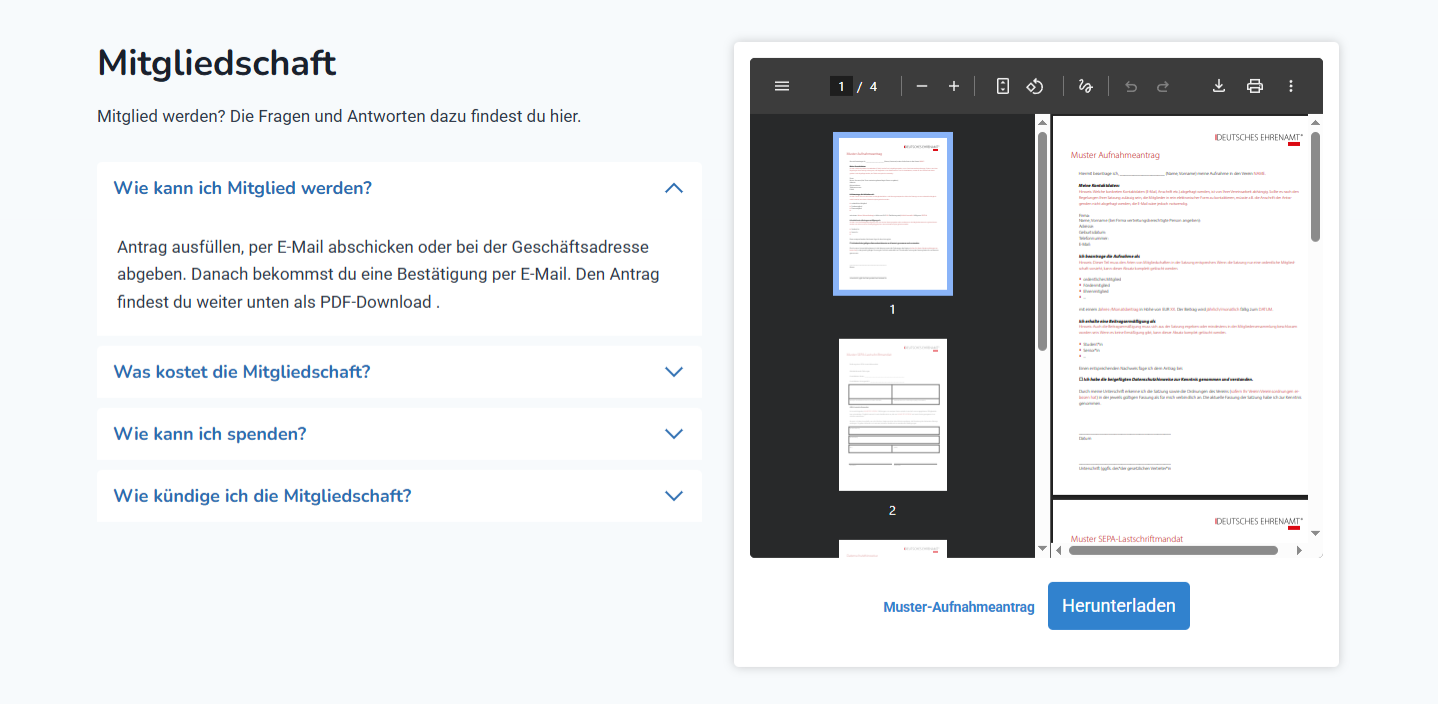This screenshot has height=704, width=1438.
Task: Click the PDF page number field
Action: [841, 86]
